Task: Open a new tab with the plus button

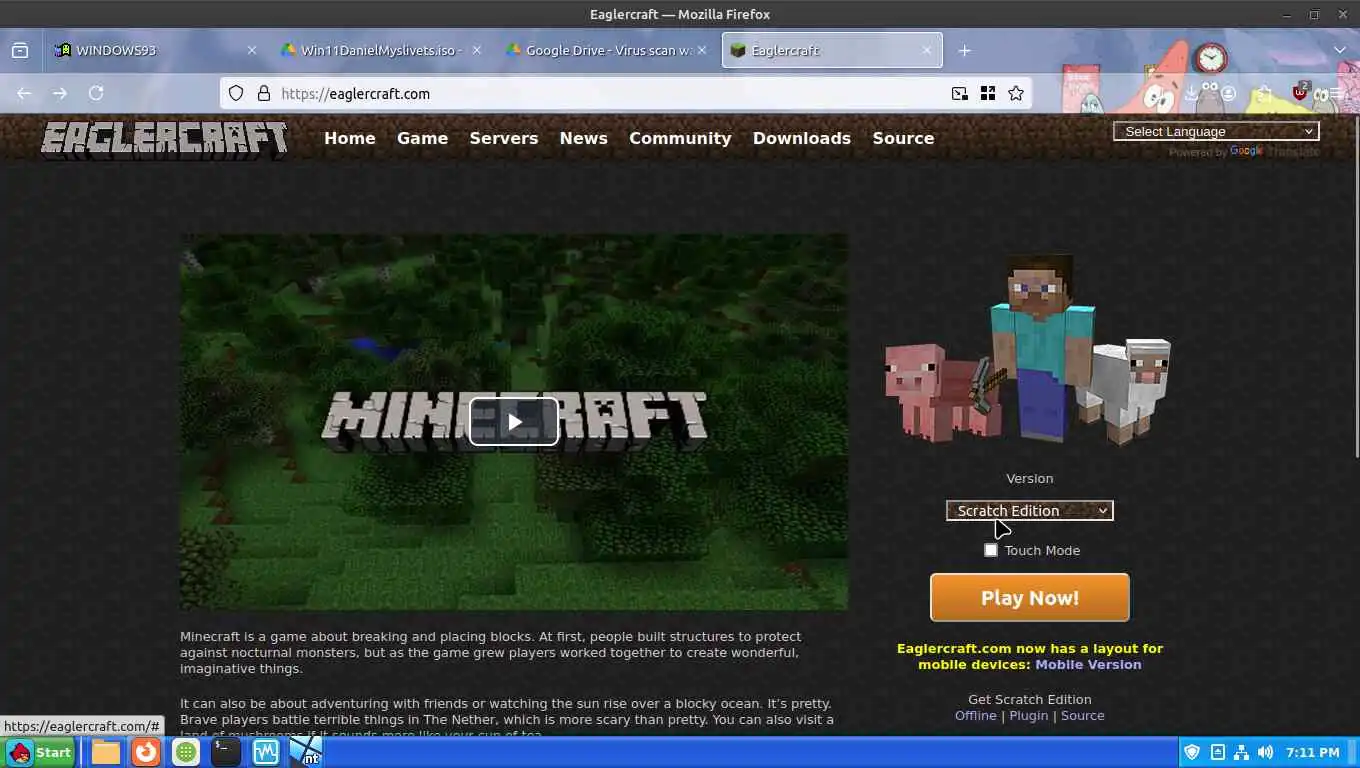Action: 964,50
